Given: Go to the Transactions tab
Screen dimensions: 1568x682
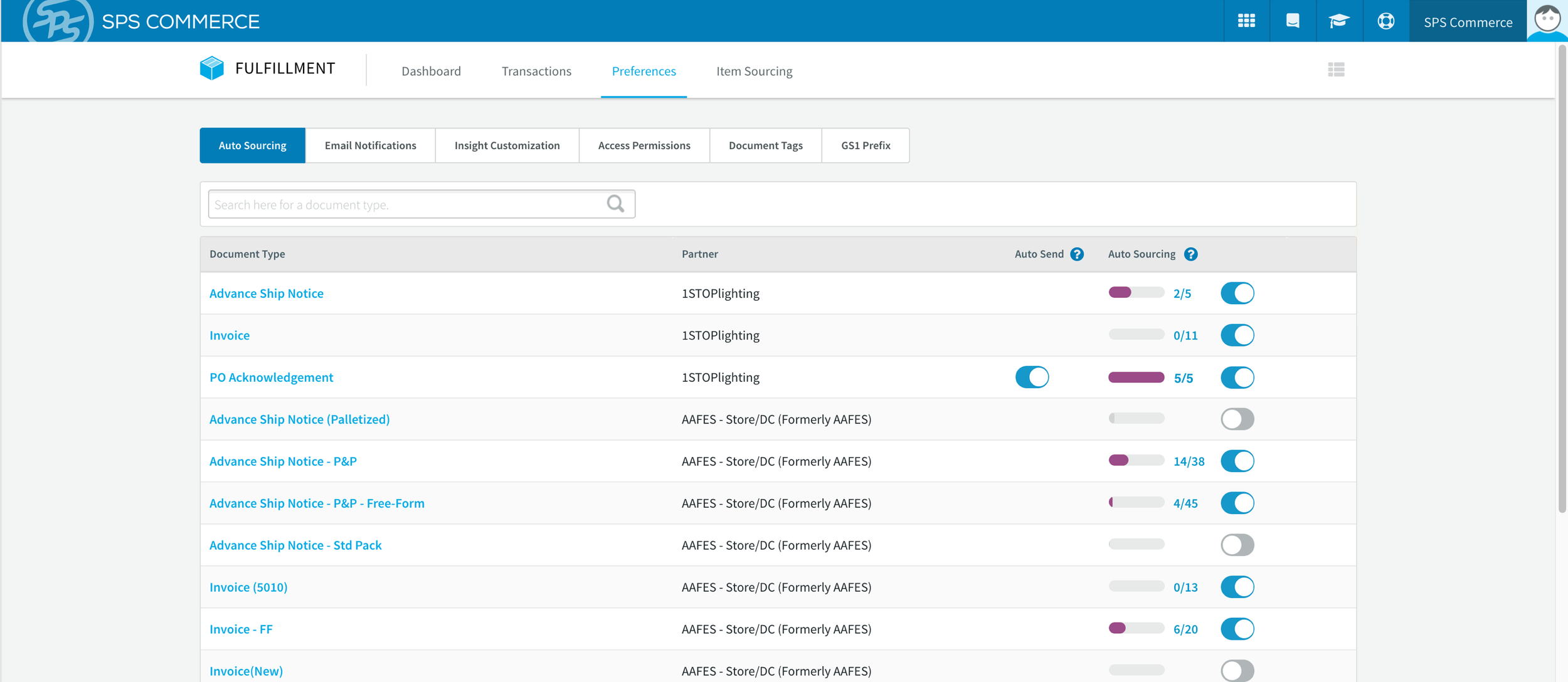Looking at the screenshot, I should tap(536, 71).
